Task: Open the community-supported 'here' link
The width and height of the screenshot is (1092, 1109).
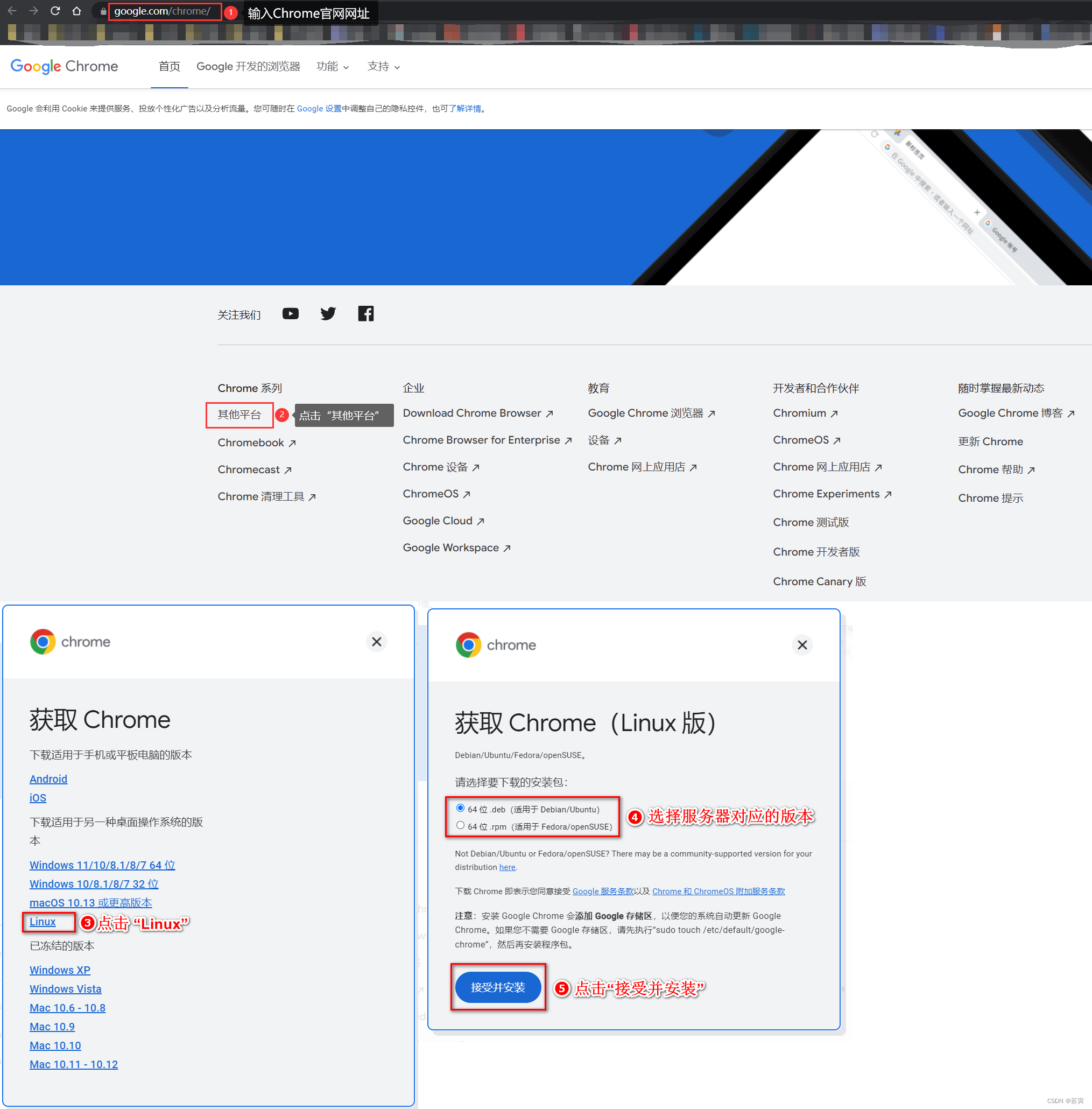Action: point(507,867)
